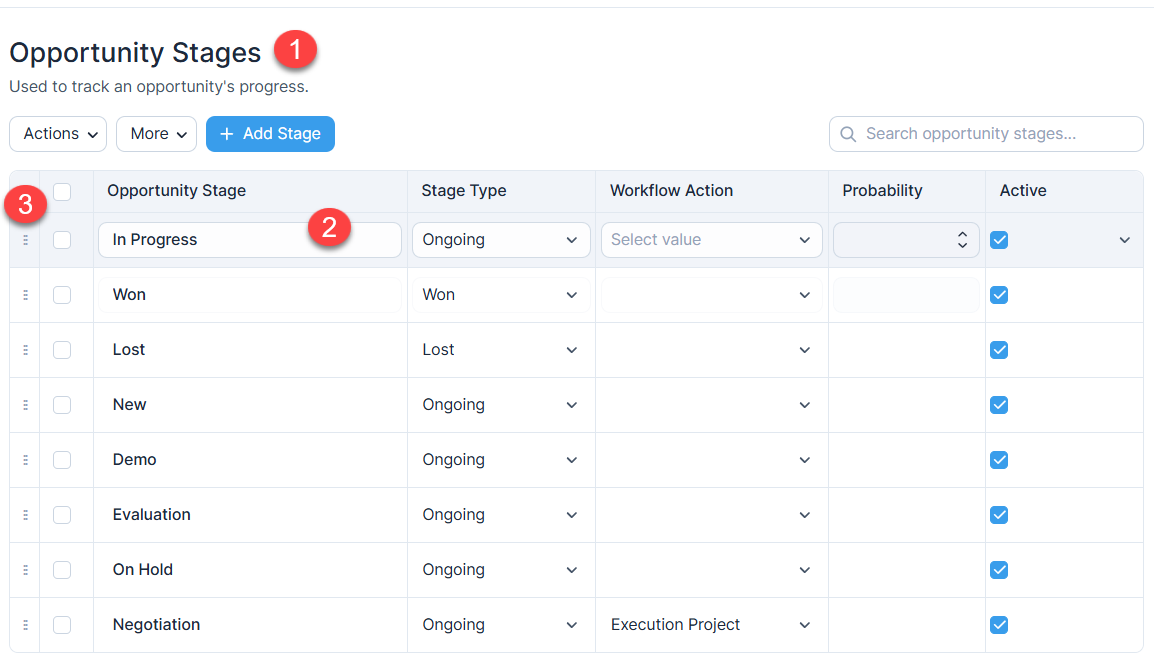Uncheck Active for the Lost stage
The width and height of the screenshot is (1154, 659).
click(999, 350)
